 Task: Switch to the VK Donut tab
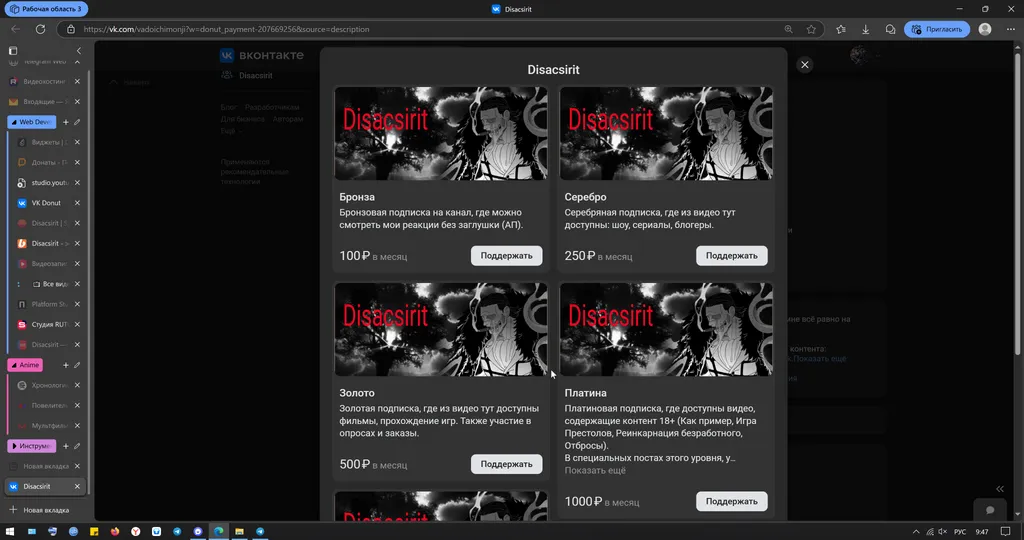click(x=48, y=203)
